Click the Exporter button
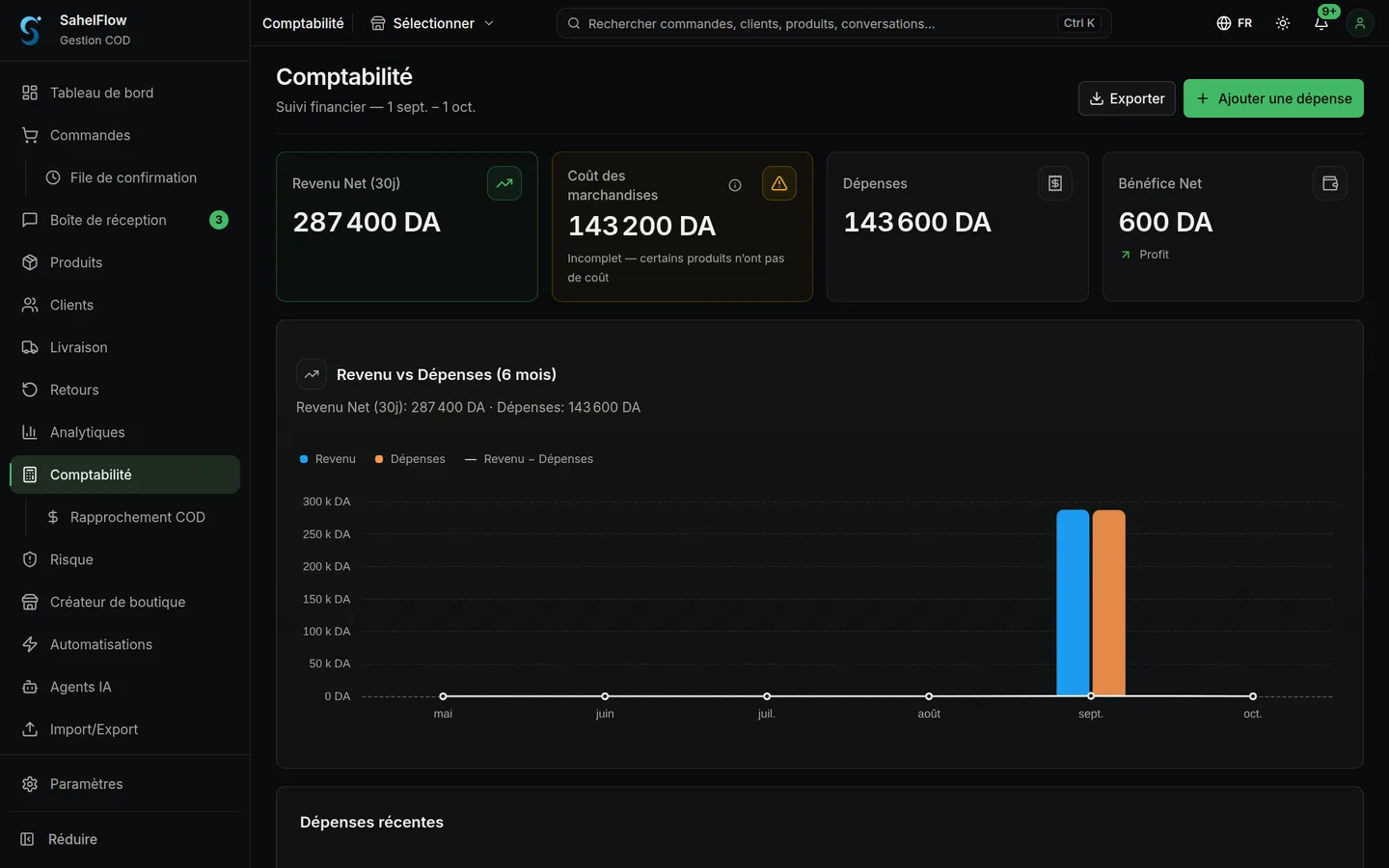Screen dimensions: 1389x868 1127,98
